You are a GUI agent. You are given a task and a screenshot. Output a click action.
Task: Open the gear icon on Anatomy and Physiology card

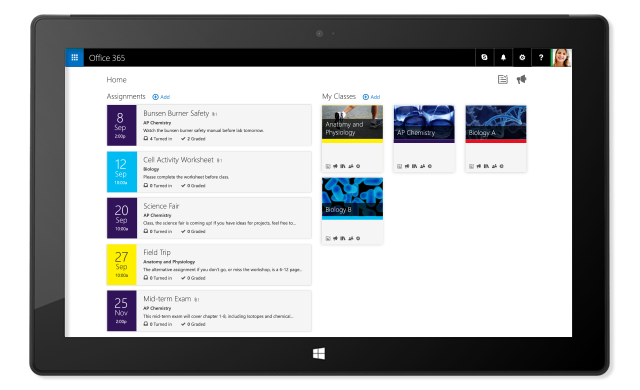[x=358, y=166]
